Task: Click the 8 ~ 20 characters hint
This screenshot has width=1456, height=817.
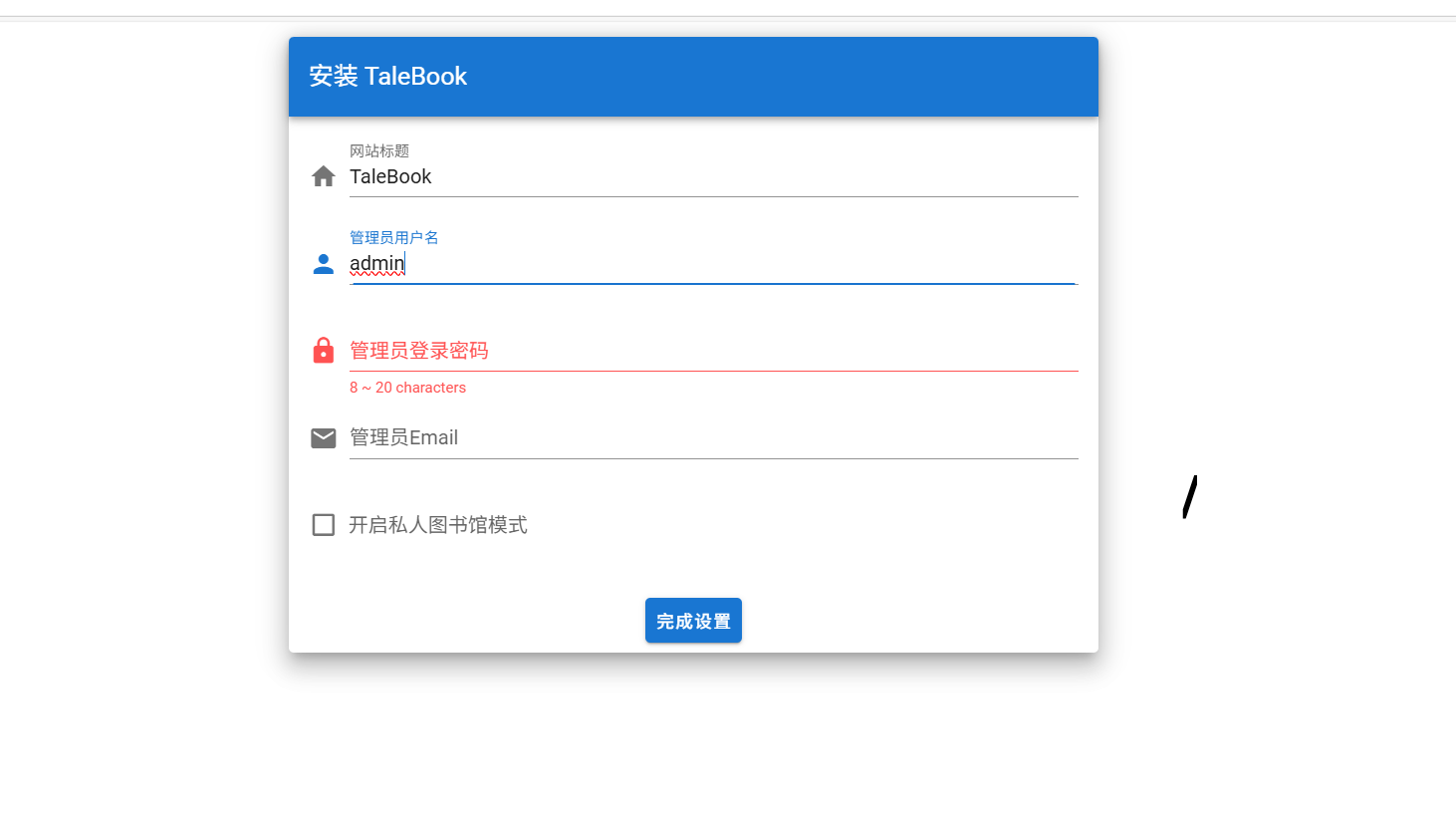Action: (x=407, y=388)
